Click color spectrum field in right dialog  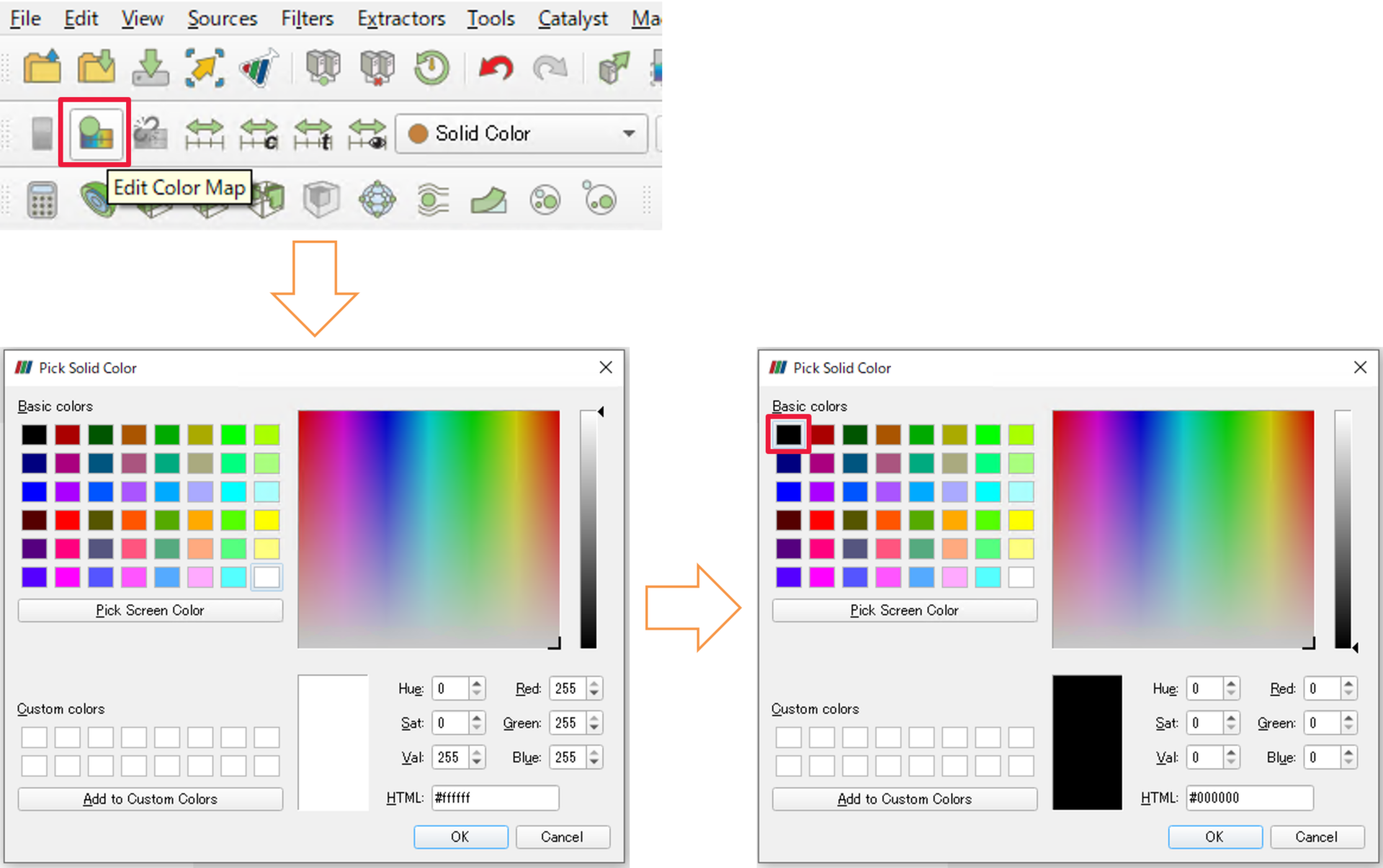[1183, 529]
